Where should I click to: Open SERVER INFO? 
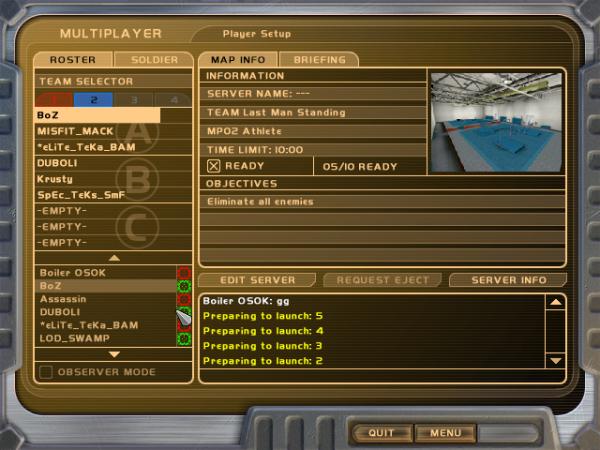click(x=509, y=280)
